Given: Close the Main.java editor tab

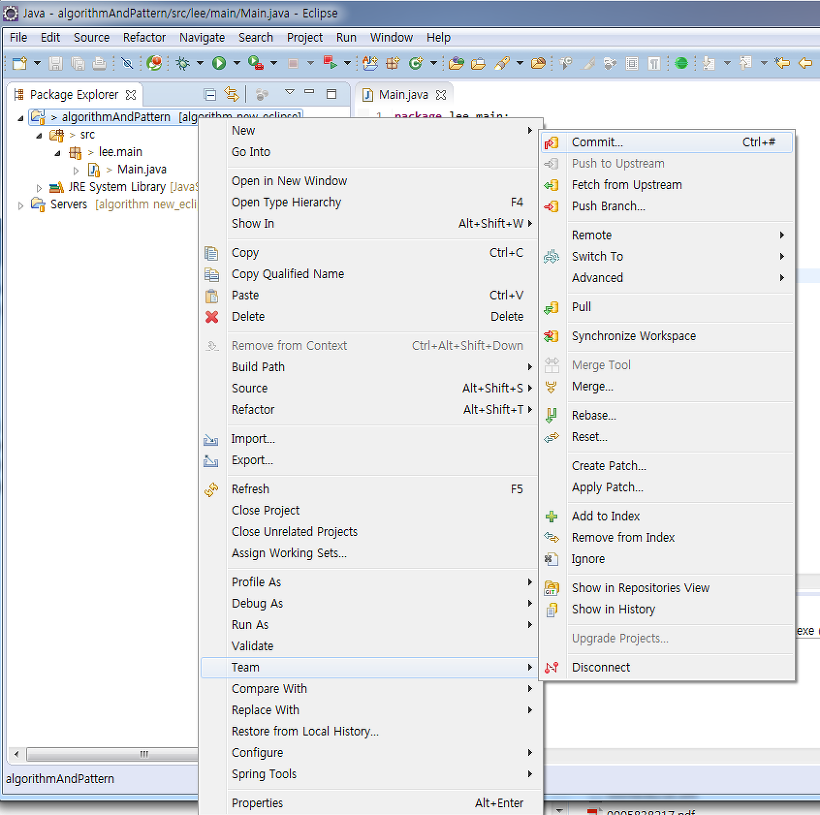Looking at the screenshot, I should coord(441,95).
